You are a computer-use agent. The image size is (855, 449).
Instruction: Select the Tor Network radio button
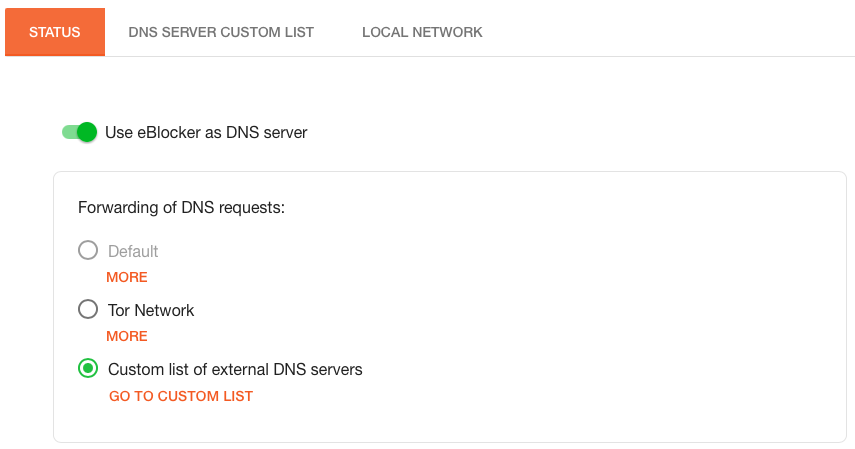(x=88, y=310)
